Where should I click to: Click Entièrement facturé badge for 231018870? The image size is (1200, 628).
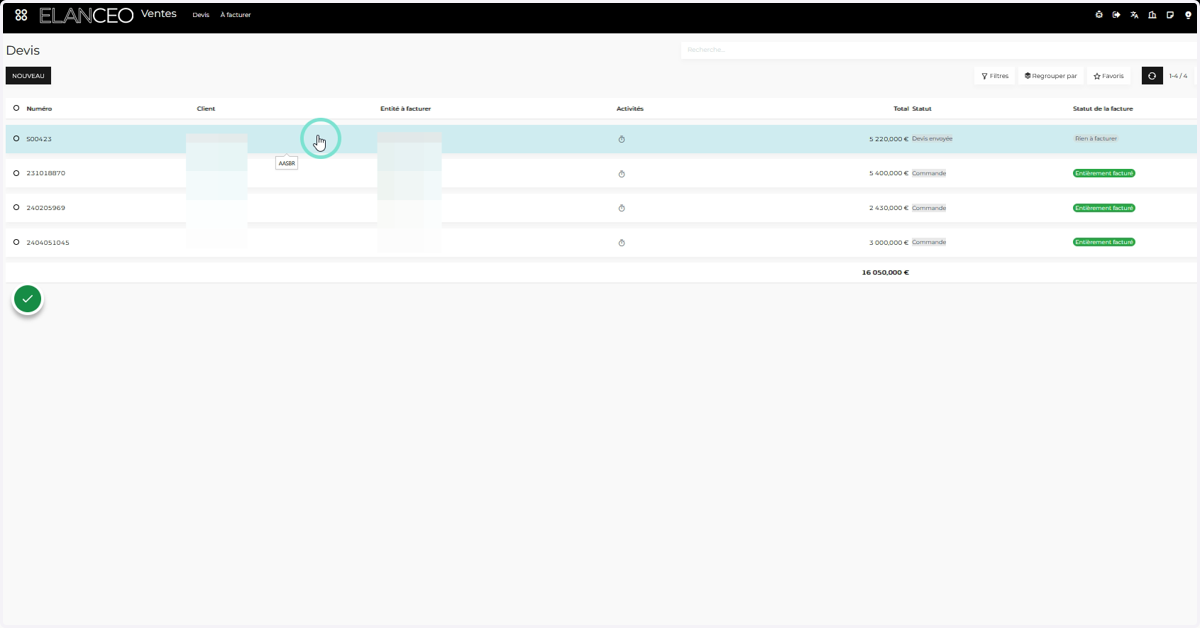[1104, 173]
